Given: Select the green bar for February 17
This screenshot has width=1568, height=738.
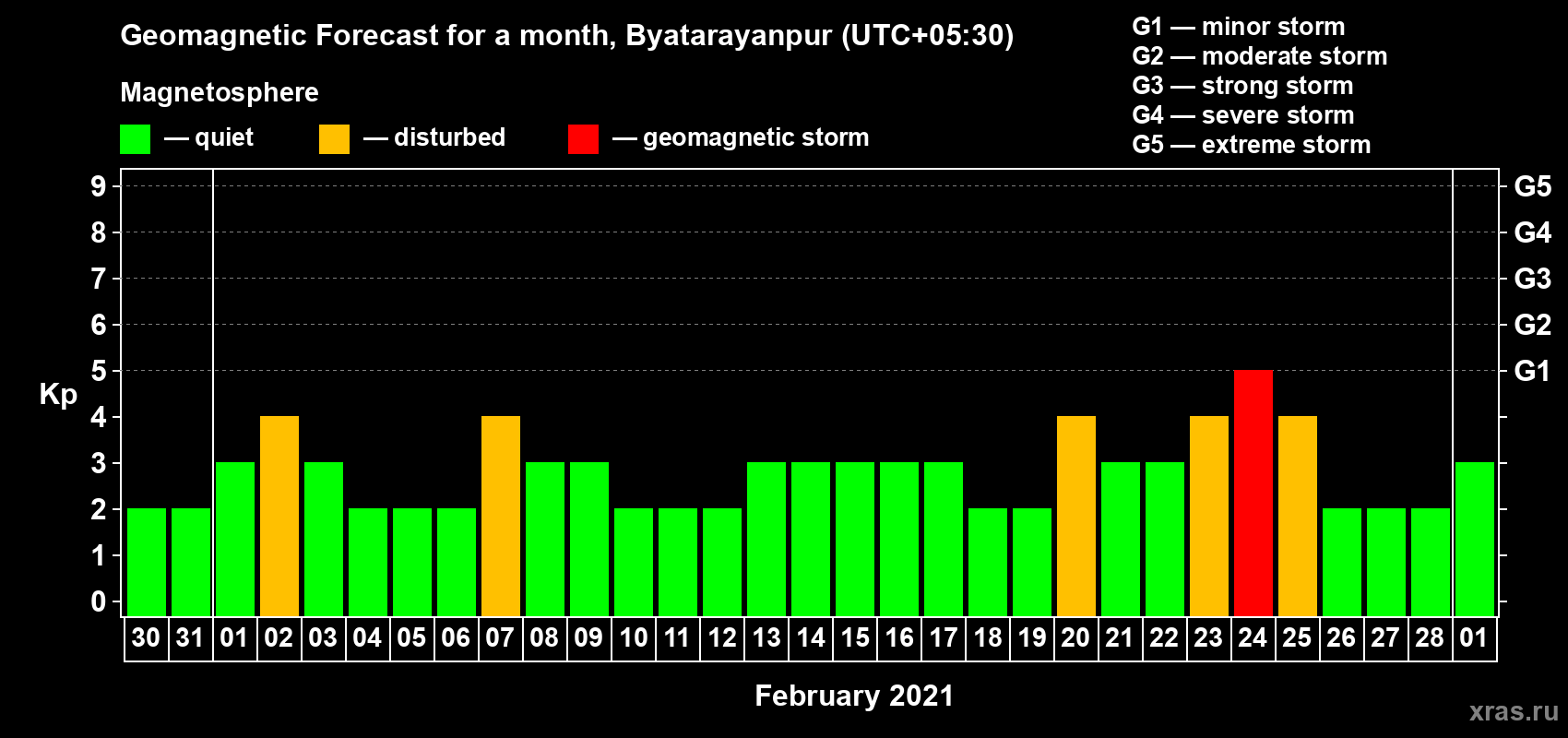Looking at the screenshot, I should [944, 540].
